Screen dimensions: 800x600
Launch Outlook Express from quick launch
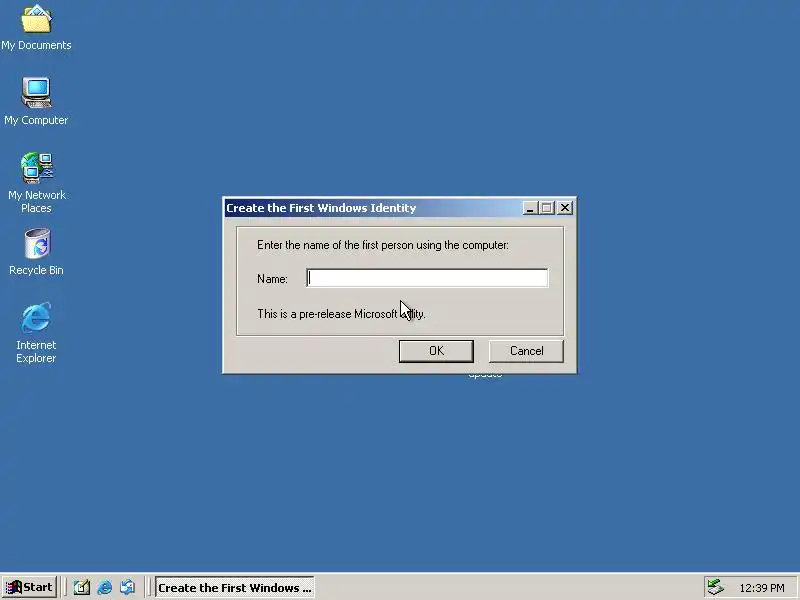(x=128, y=587)
